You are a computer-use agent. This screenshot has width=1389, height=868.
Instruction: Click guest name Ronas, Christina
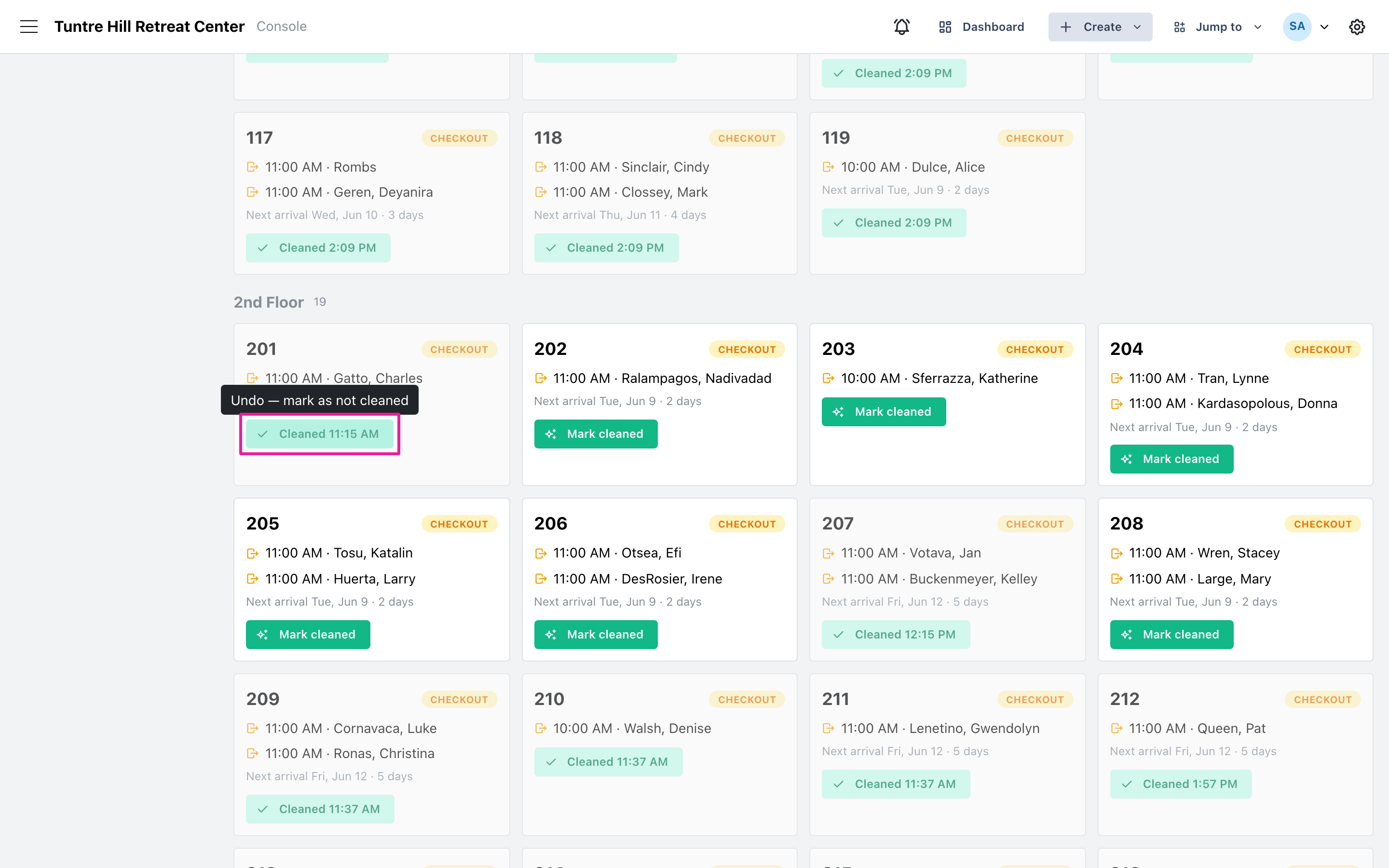coord(384,753)
